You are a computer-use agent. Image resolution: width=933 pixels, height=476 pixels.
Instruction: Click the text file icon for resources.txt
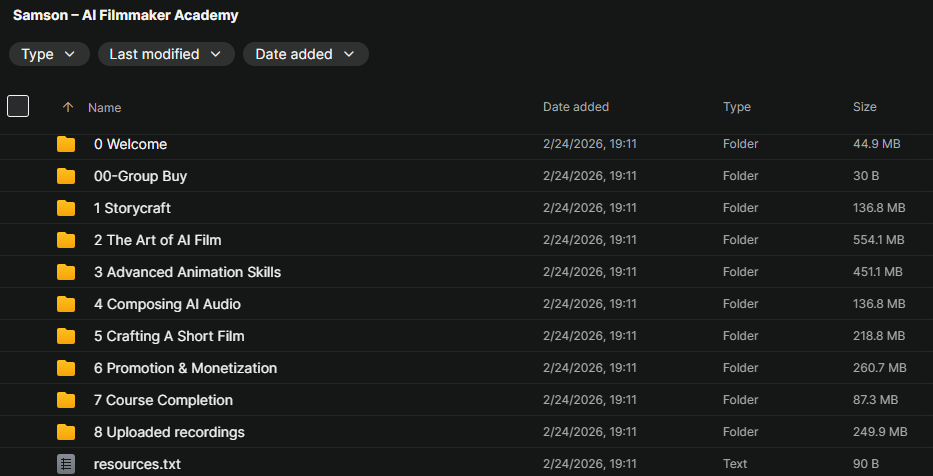[66, 464]
